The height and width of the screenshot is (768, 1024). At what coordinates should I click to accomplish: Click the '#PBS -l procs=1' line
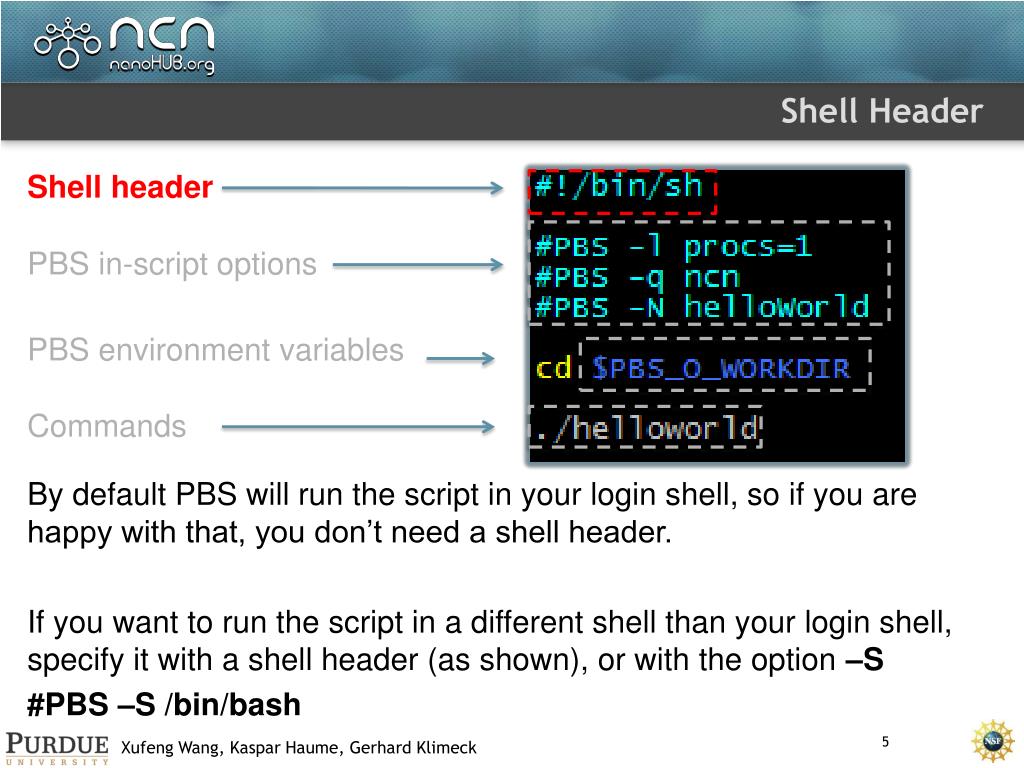(673, 247)
